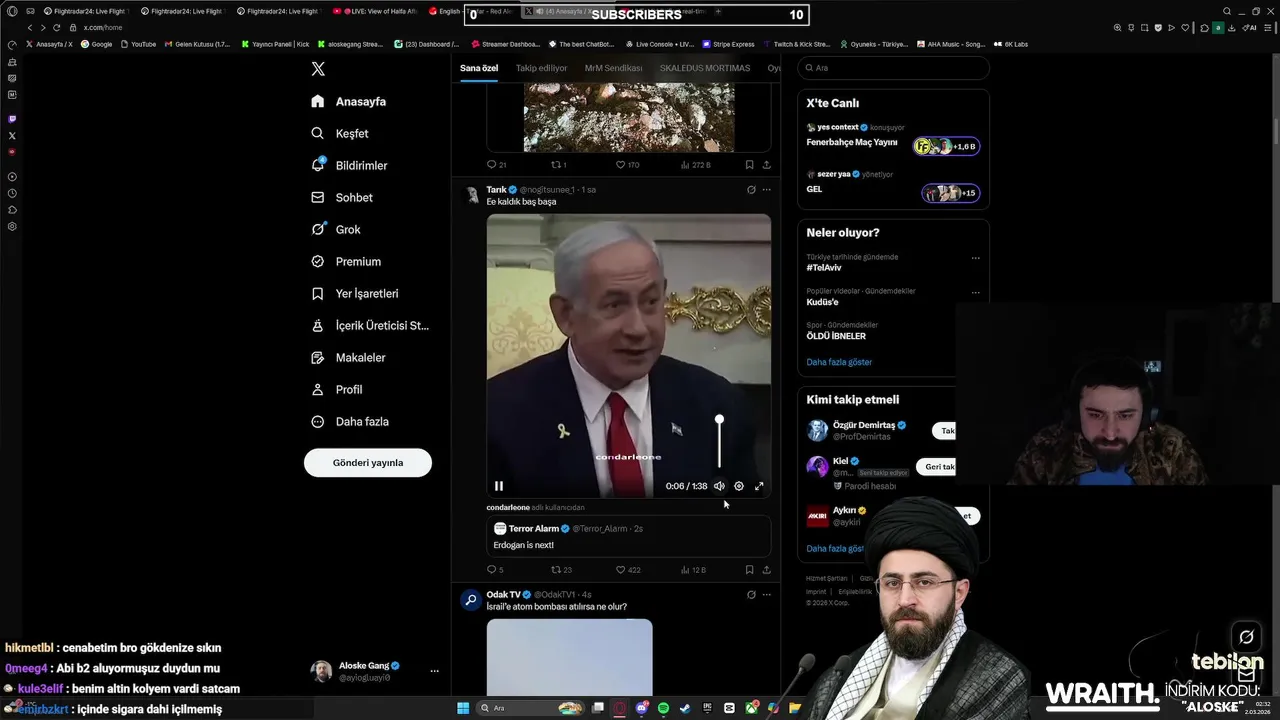The image size is (1280, 720).
Task: Go back in the browser
Action: (30, 27)
